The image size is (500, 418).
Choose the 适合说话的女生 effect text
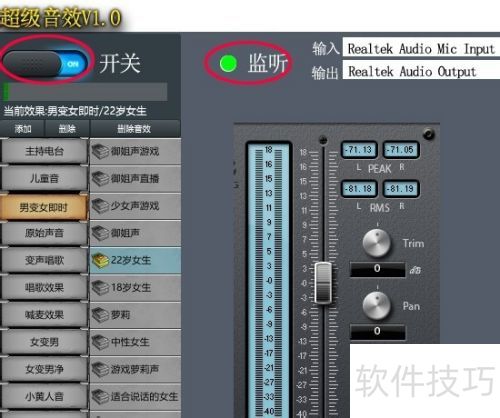pyautogui.click(x=144, y=397)
